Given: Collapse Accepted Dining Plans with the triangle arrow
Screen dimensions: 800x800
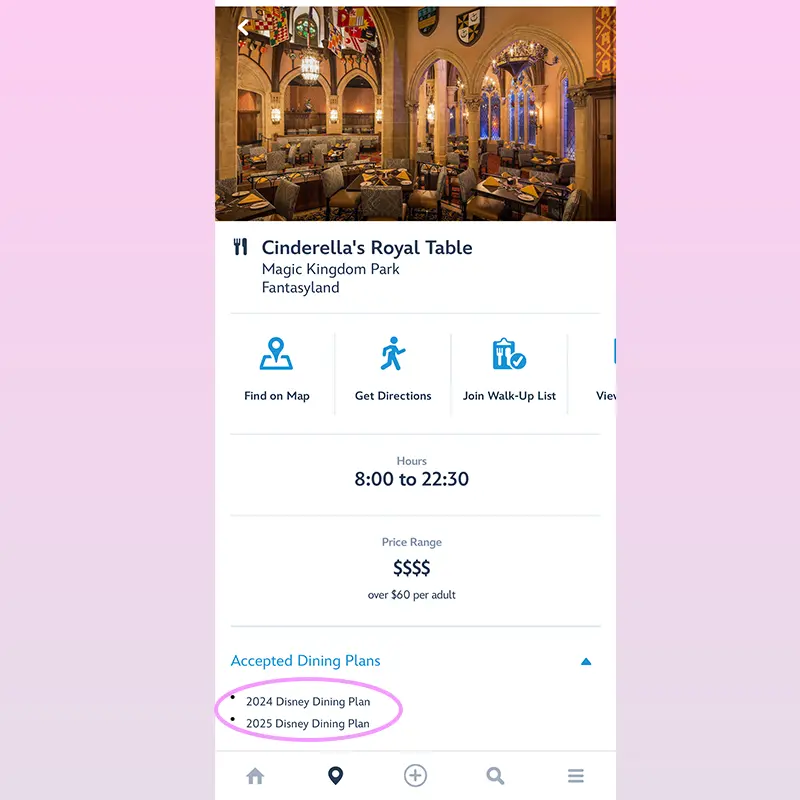Looking at the screenshot, I should pos(586,662).
